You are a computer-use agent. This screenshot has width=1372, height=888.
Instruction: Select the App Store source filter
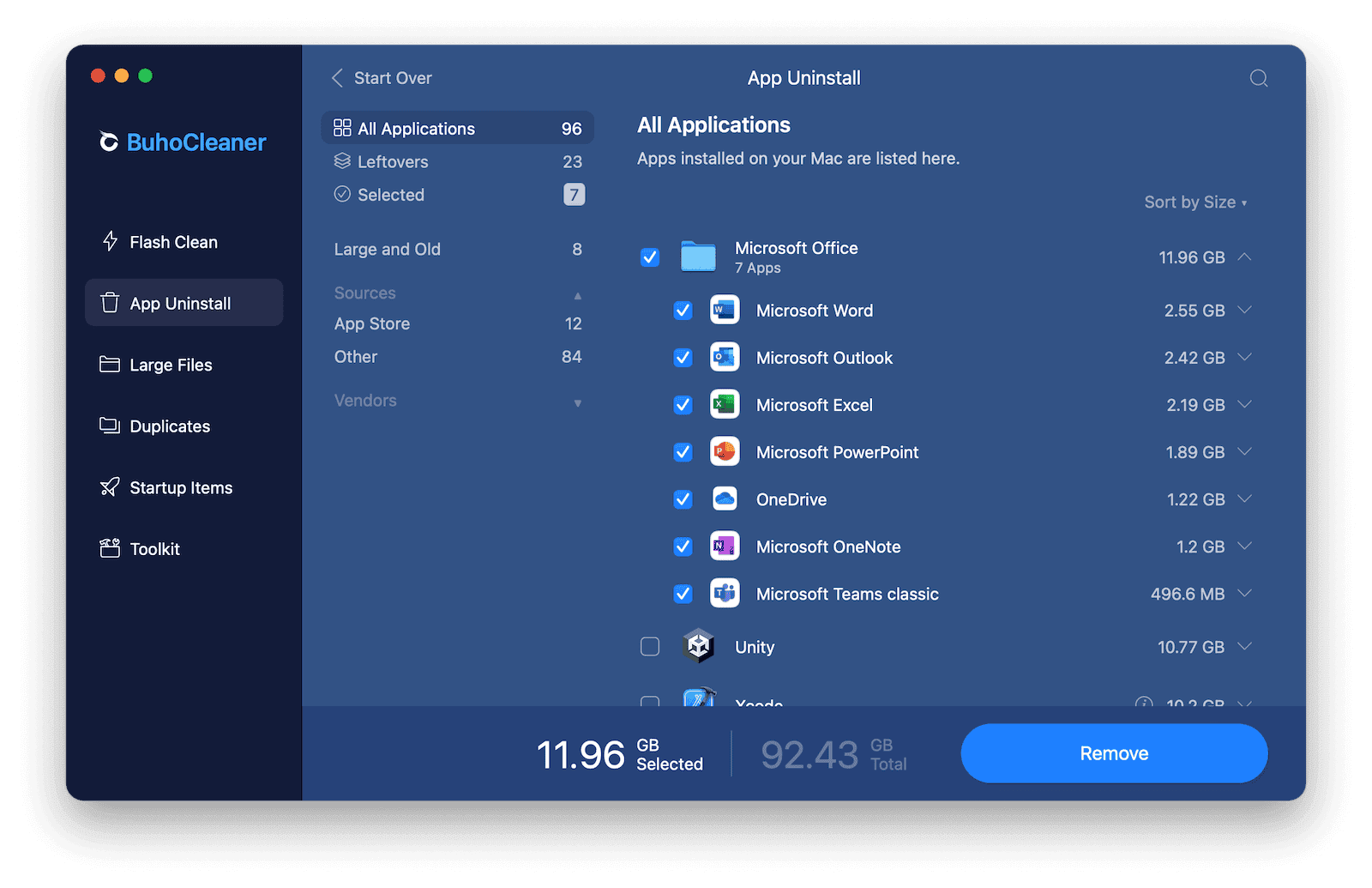(x=458, y=323)
